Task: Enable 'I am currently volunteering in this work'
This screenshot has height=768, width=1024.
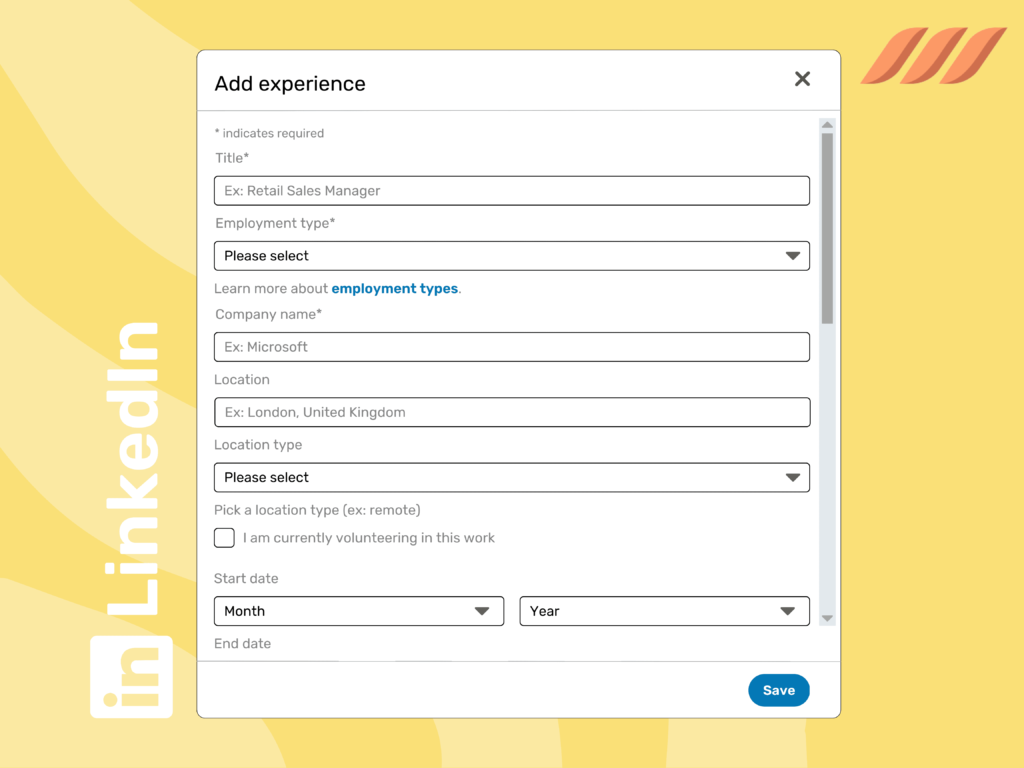Action: tap(224, 538)
